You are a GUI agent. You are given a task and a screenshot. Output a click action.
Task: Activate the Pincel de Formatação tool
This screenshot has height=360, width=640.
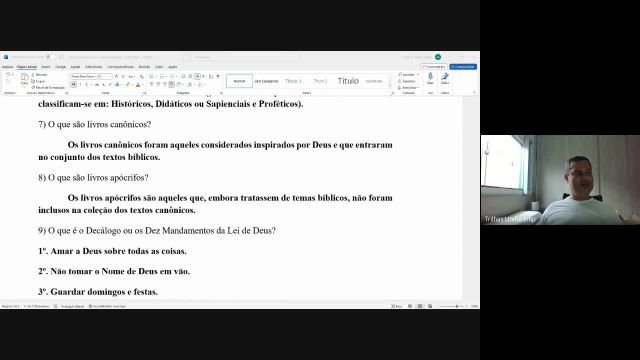click(48, 87)
